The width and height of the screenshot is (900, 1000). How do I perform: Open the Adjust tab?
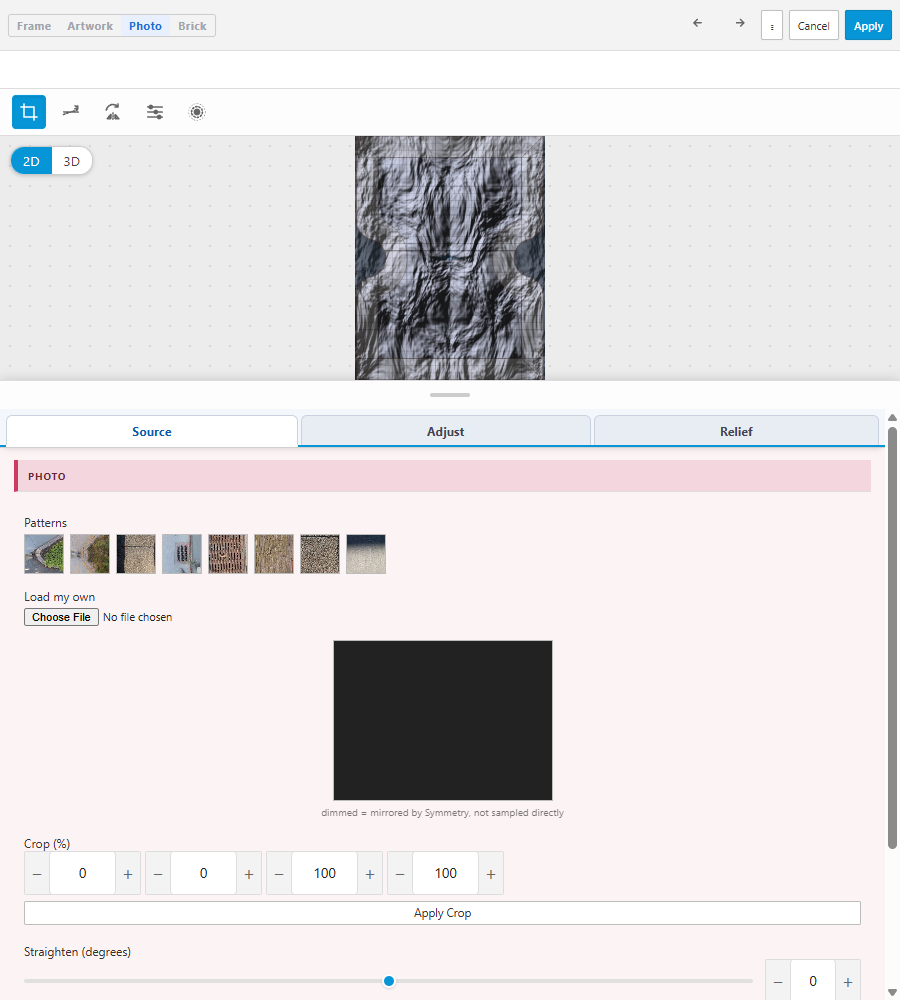445,431
